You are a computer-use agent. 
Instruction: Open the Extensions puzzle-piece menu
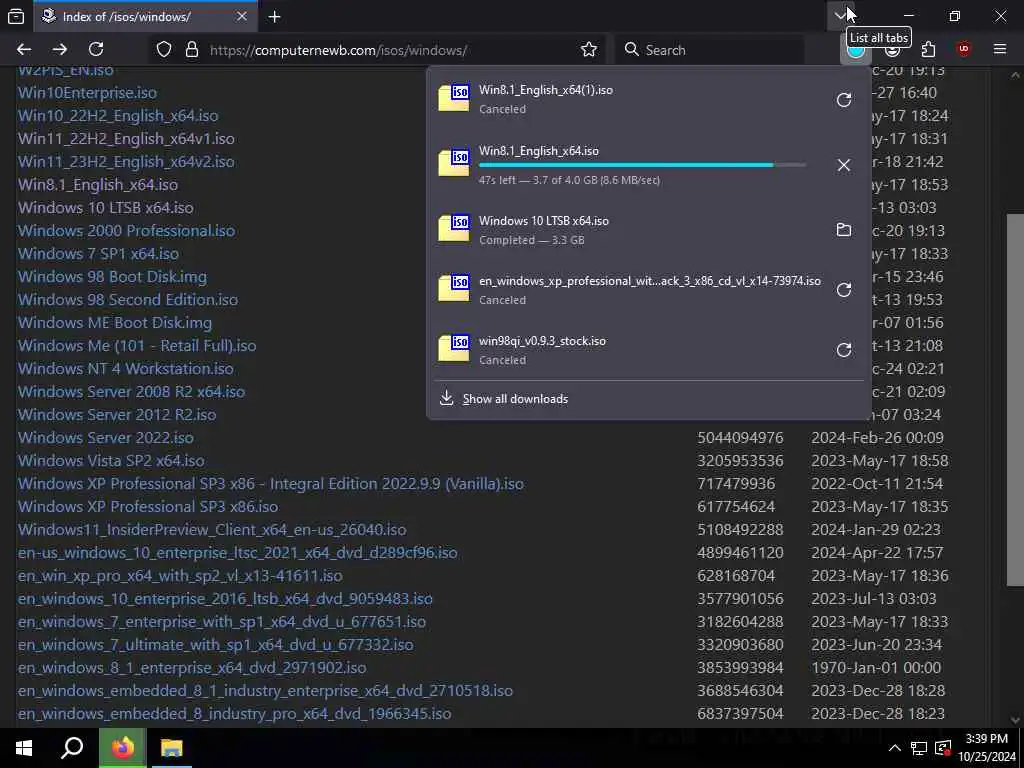point(928,50)
